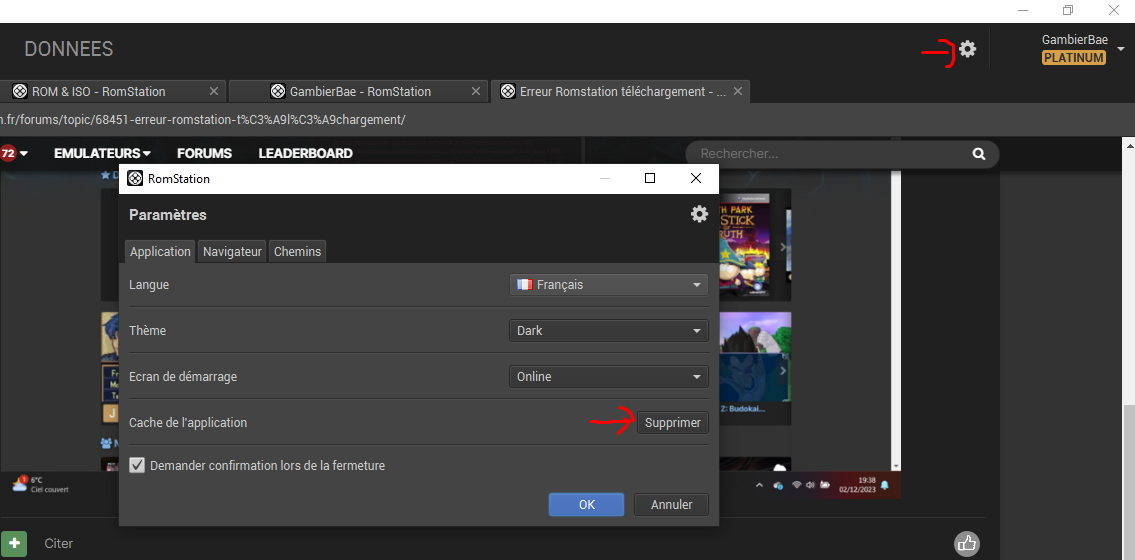Close the ROM & ISO tab
This screenshot has width=1135, height=560.
[x=214, y=91]
